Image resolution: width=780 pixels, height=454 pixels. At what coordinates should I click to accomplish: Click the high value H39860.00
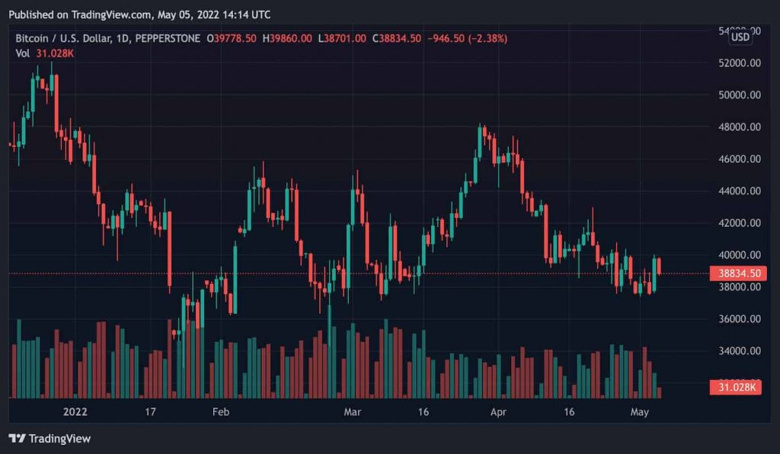point(288,38)
